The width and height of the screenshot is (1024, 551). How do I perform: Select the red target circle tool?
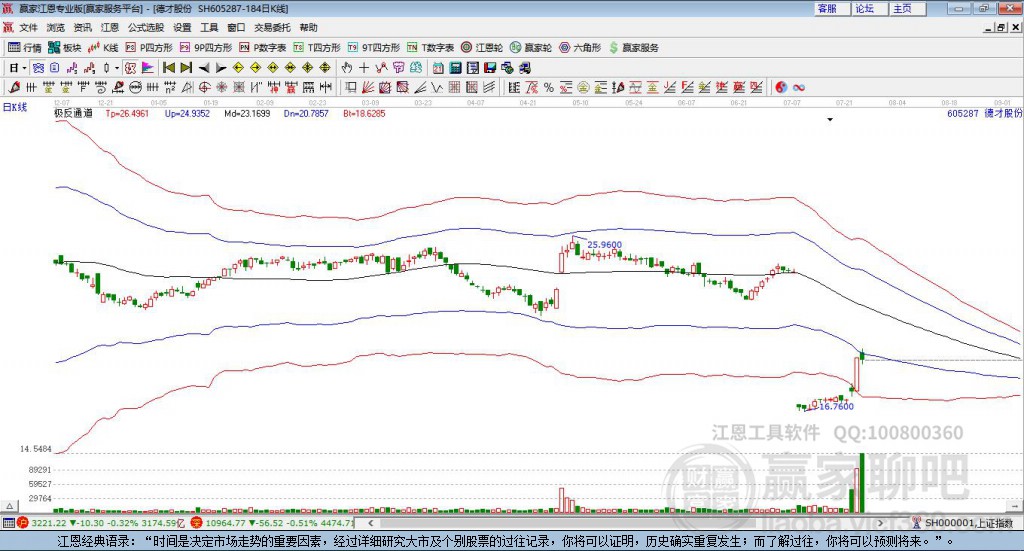click(x=204, y=87)
